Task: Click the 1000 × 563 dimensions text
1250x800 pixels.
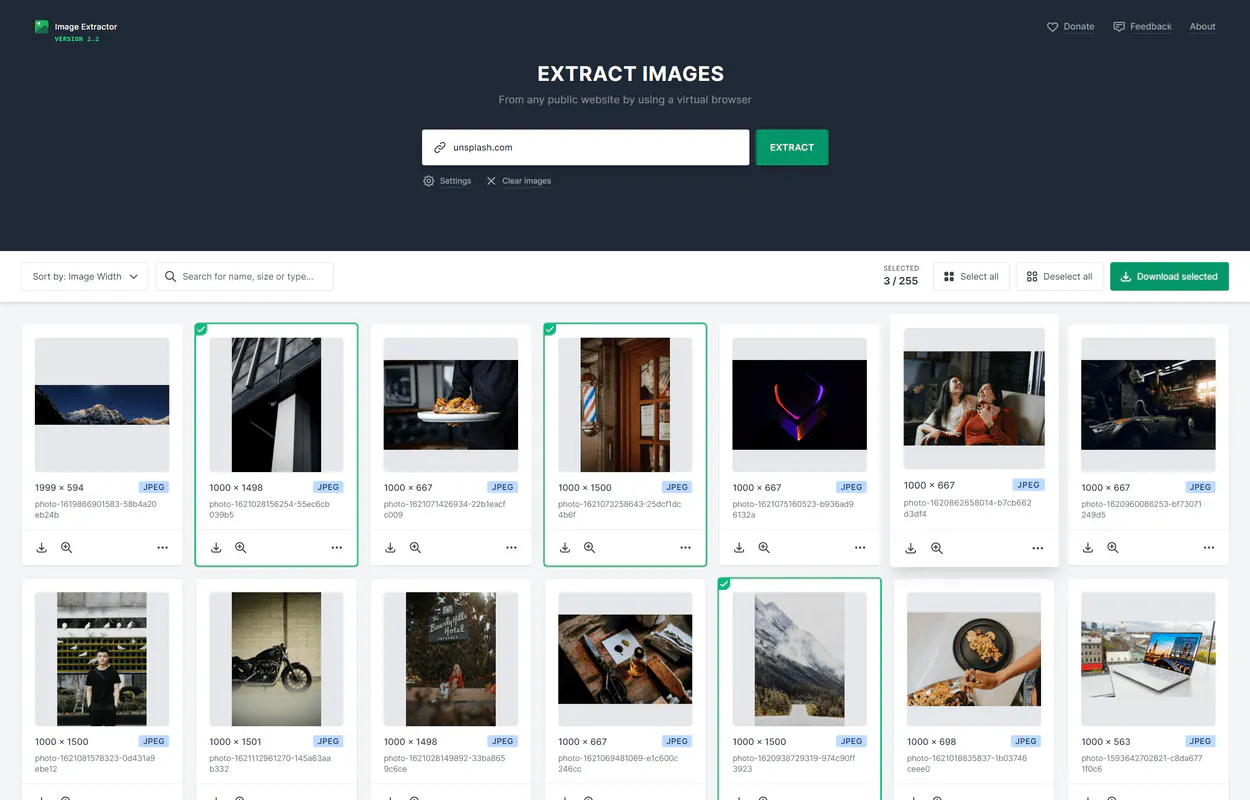Action: click(x=1106, y=742)
